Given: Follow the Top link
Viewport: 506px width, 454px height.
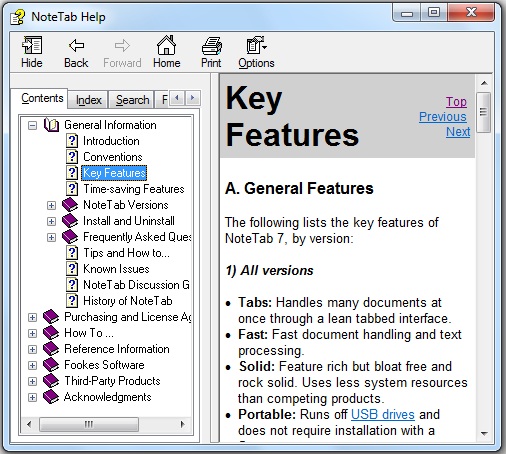Looking at the screenshot, I should tap(456, 102).
